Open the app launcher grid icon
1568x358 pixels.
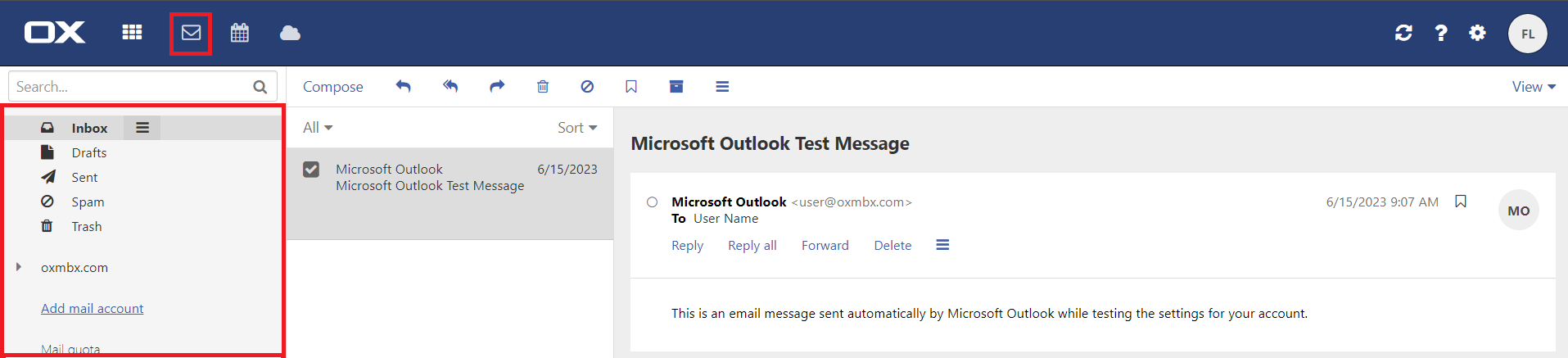coord(132,33)
